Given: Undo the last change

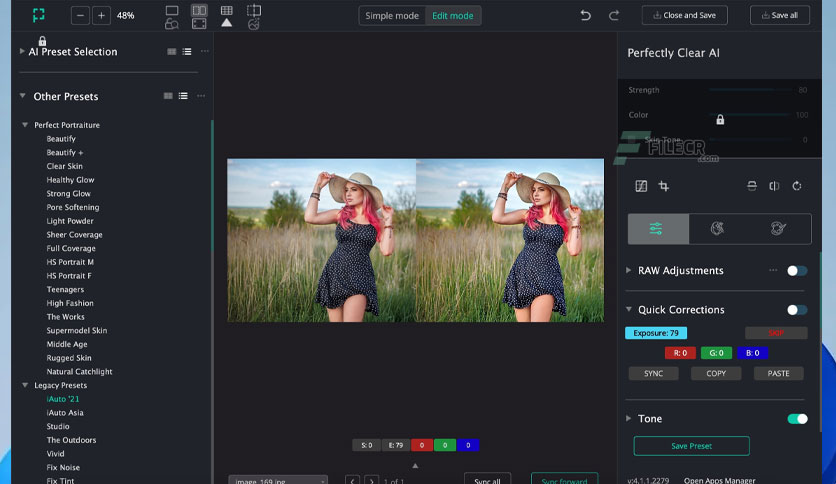Looking at the screenshot, I should (x=585, y=15).
